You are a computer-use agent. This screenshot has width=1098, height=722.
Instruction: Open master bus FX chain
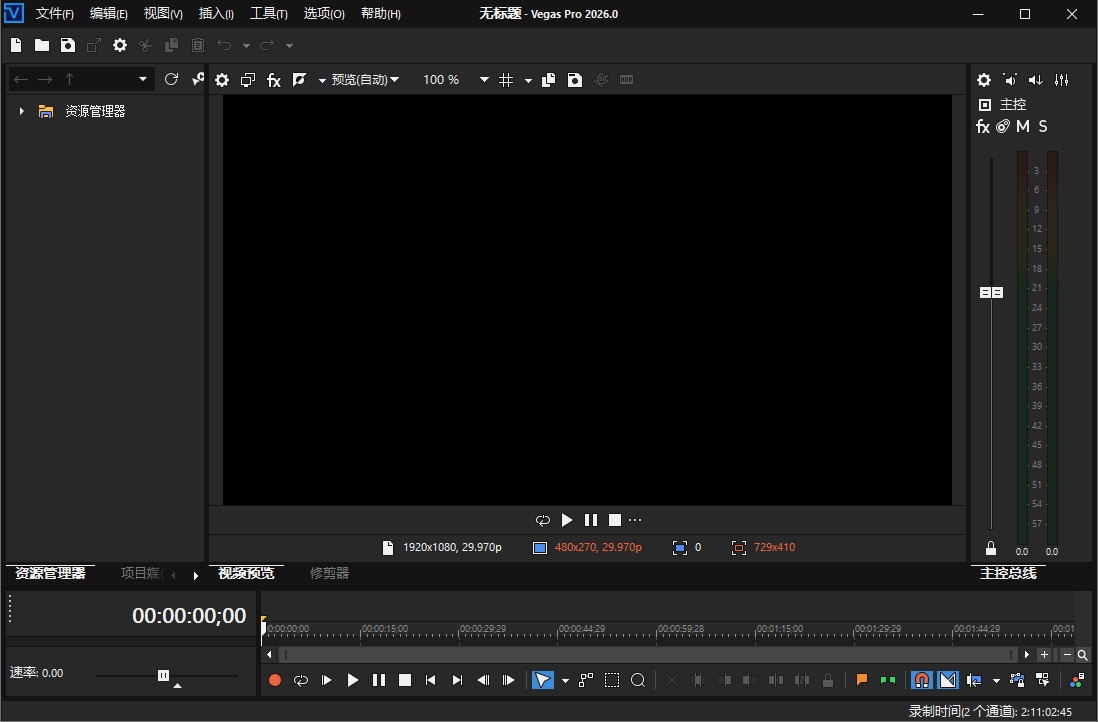(983, 127)
